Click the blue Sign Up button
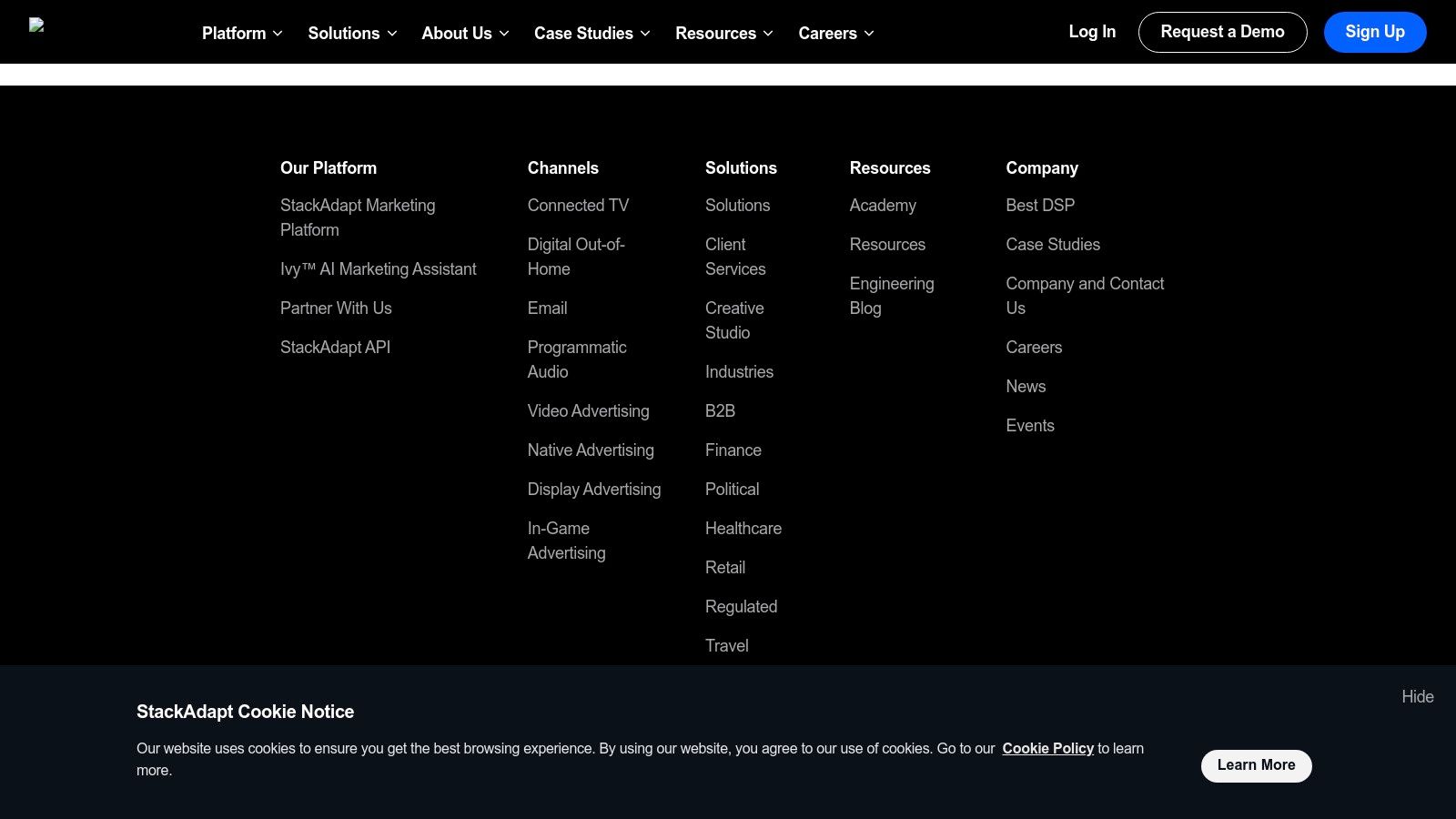 (x=1374, y=32)
